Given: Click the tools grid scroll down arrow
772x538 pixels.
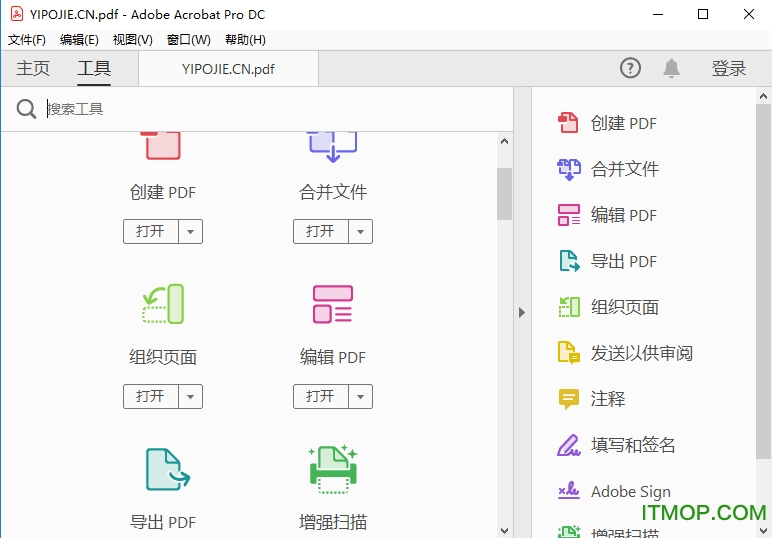Looking at the screenshot, I should tap(504, 531).
